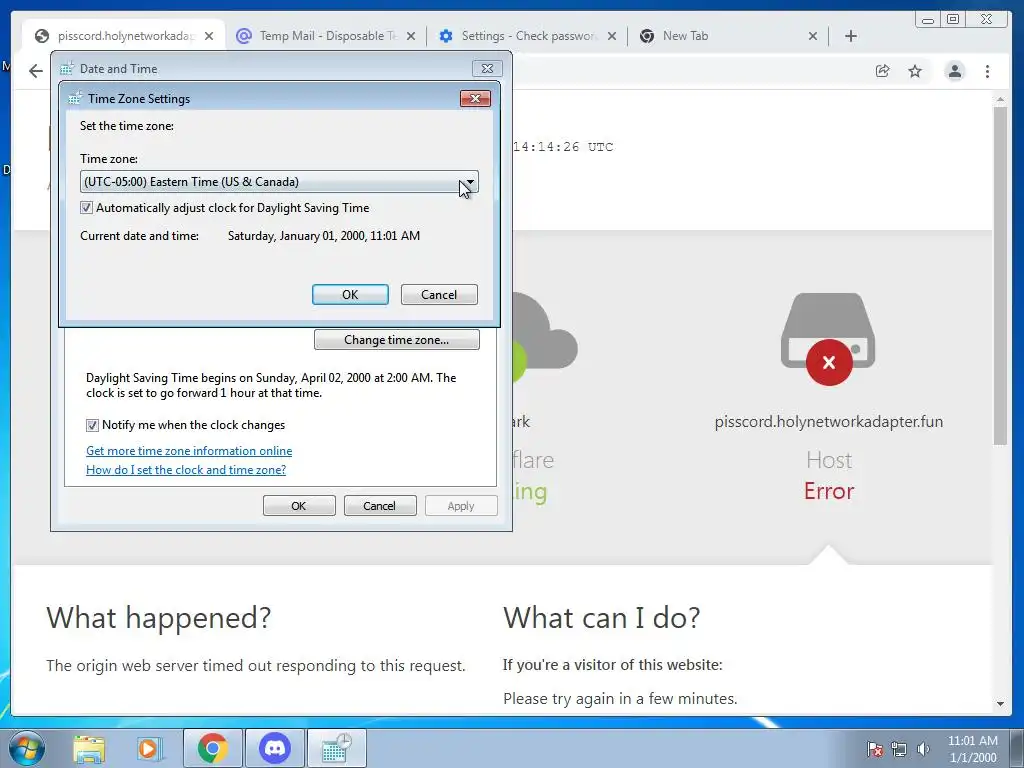The height and width of the screenshot is (768, 1024).
Task: Toggle automatic Daylight Saving Time adjustment checkbox
Action: tap(86, 208)
